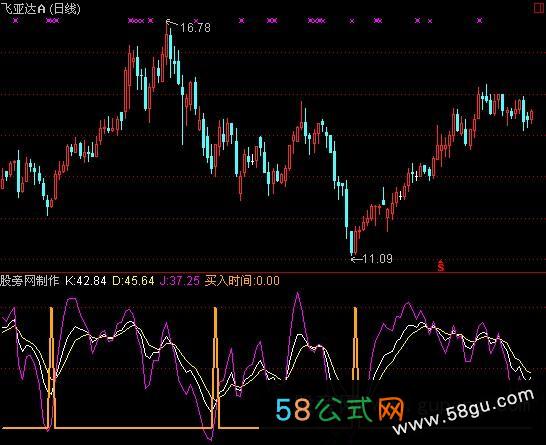Click the J:37.25 indicator value
Screen dimensions: 546x445
pyautogui.click(x=180, y=281)
